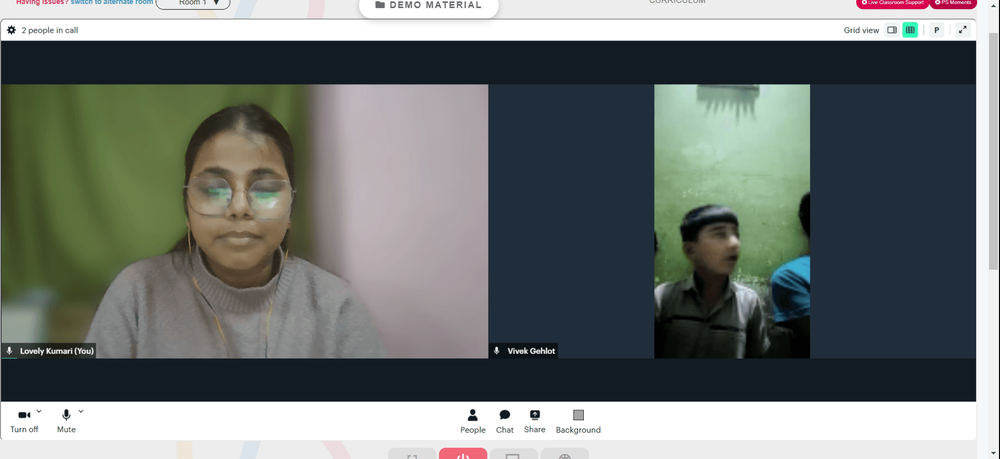Open Live Classroom Support
Screen dimensions: 1000x459
892,3
